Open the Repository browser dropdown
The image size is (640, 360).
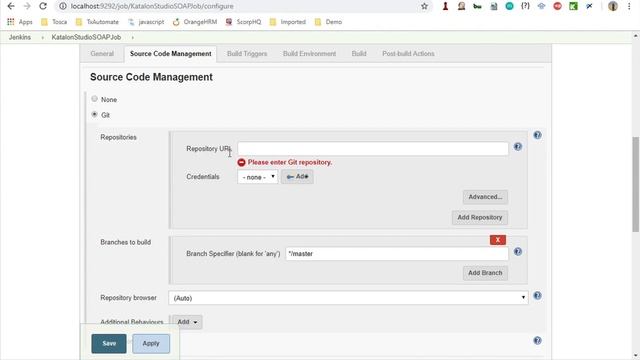[x=348, y=298]
